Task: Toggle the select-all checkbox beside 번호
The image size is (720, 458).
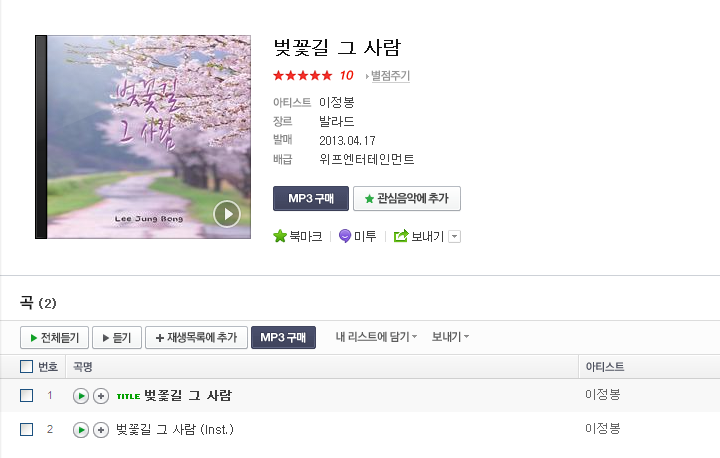Action: coord(27,367)
